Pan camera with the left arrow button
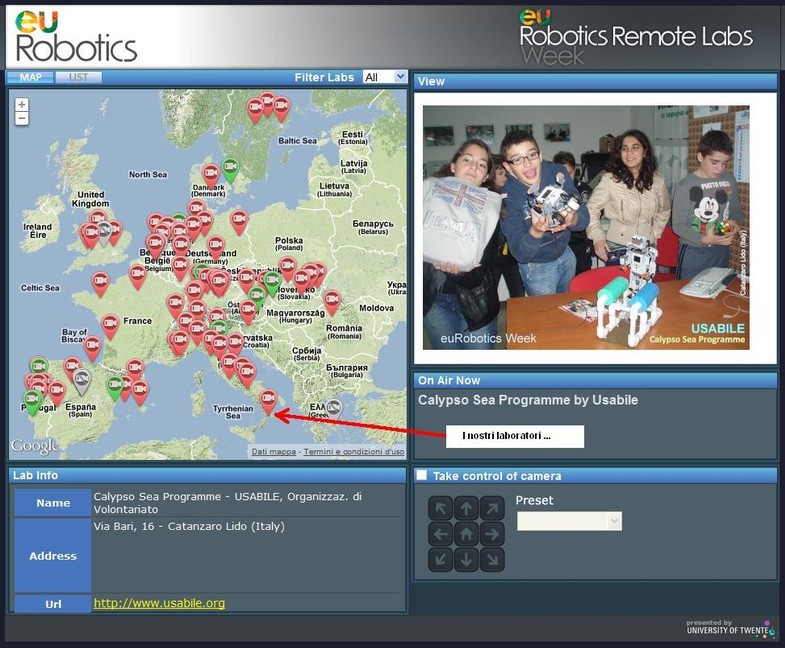Screen dimensions: 785x648 point(441,534)
